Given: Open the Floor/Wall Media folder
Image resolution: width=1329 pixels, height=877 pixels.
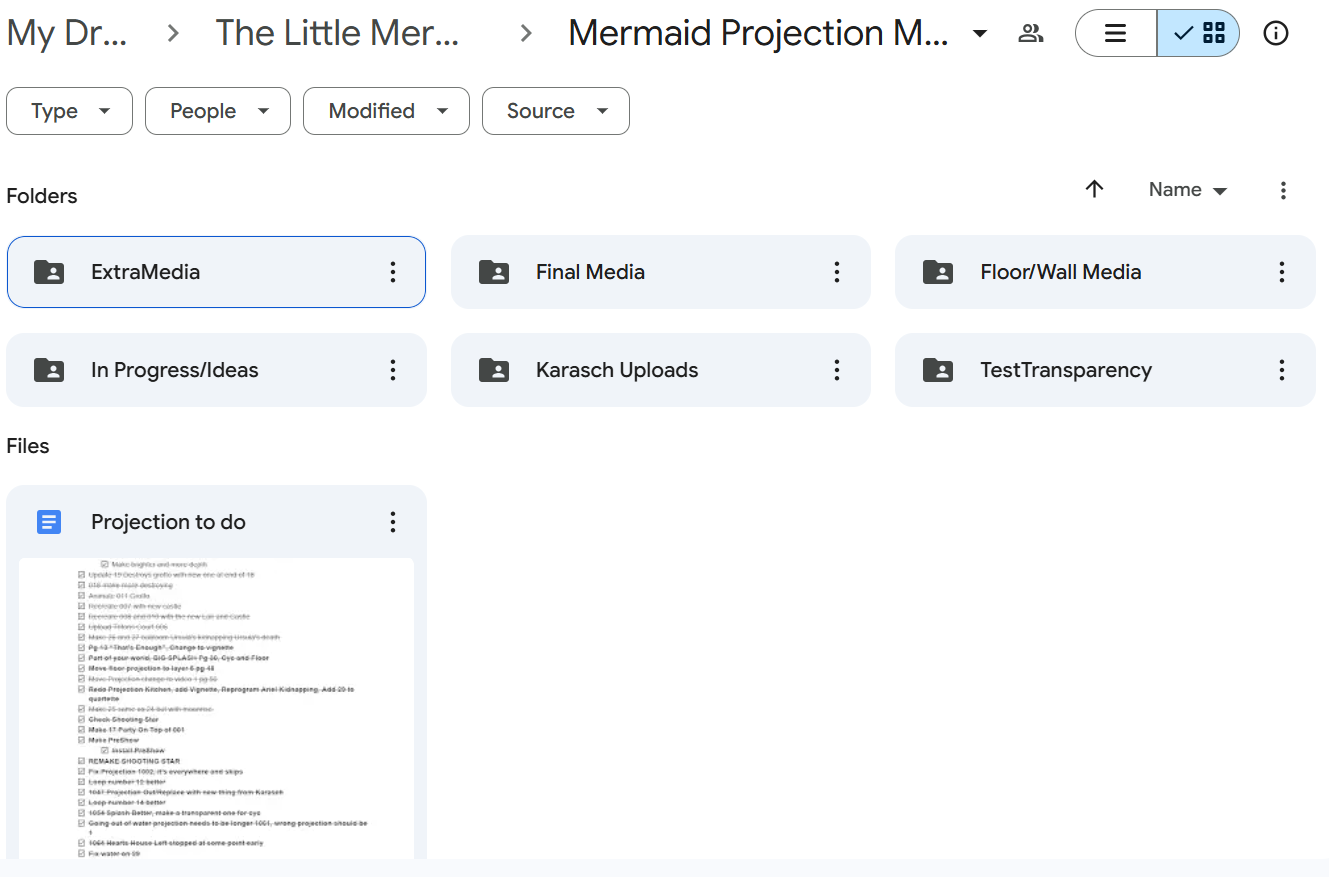Looking at the screenshot, I should (x=1105, y=272).
